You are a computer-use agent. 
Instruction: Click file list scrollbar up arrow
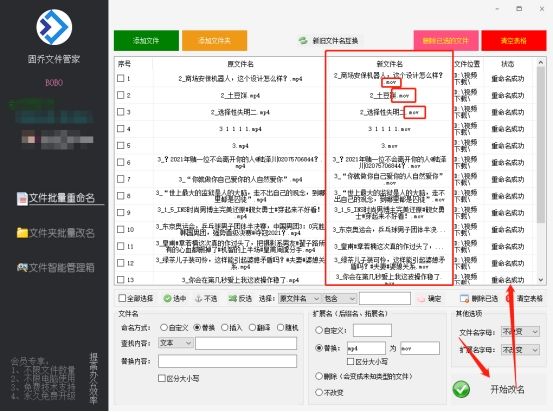(541, 62)
